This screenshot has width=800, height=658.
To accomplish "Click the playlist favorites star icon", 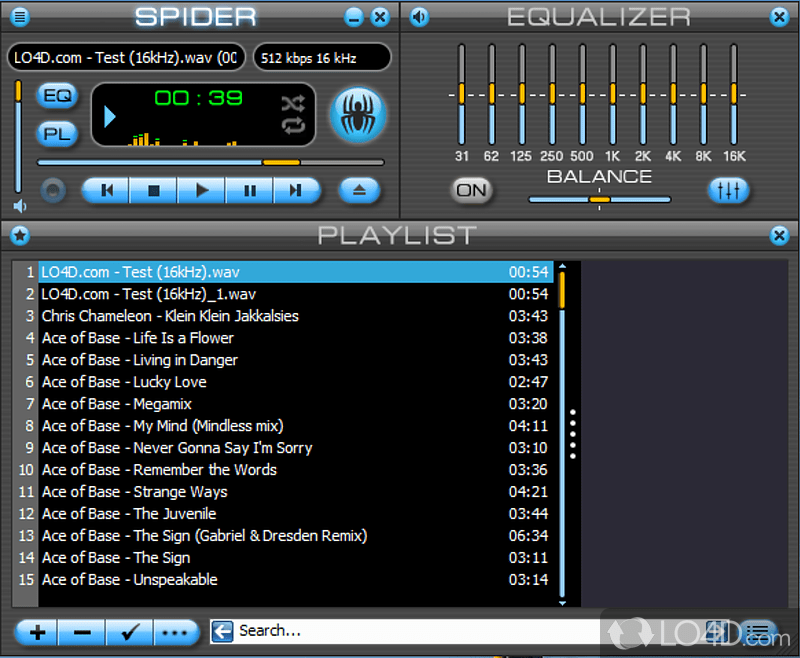I will [20, 236].
